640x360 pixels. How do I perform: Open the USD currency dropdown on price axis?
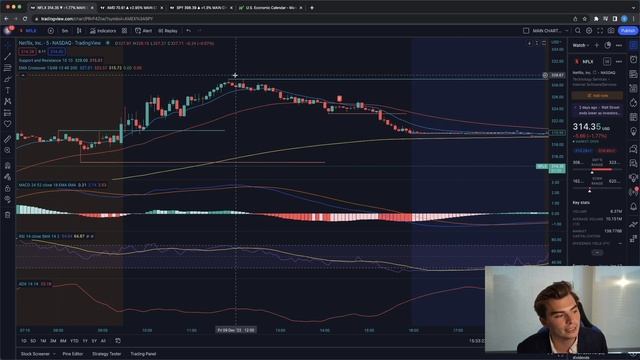click(x=556, y=42)
